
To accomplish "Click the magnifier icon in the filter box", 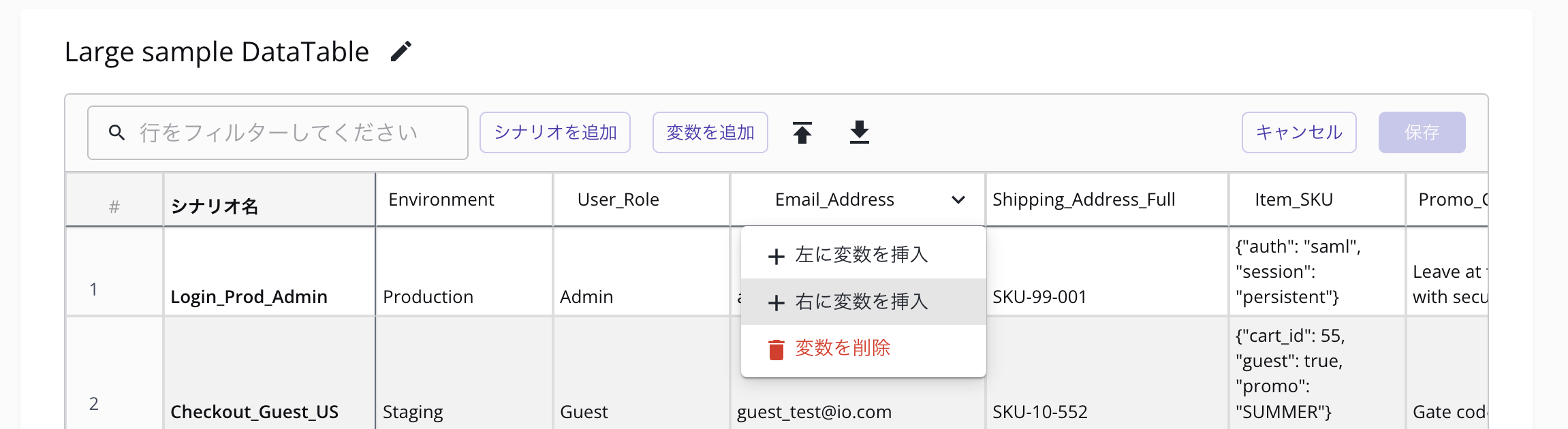I will point(117,133).
